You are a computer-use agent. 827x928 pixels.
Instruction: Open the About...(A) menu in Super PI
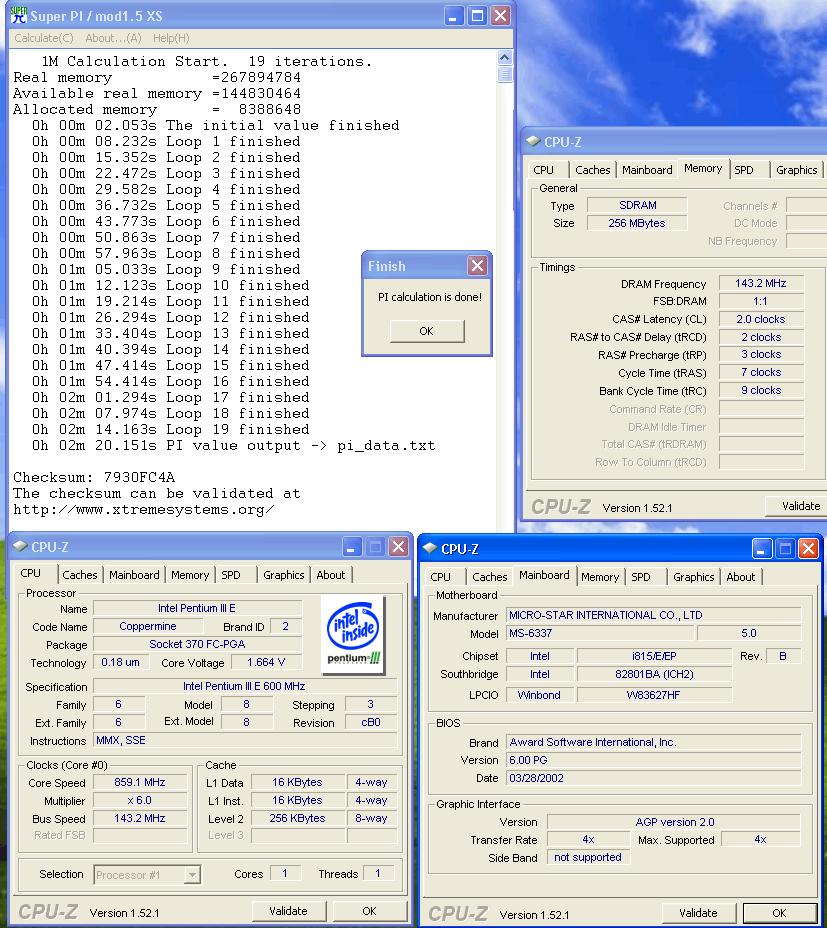point(113,38)
